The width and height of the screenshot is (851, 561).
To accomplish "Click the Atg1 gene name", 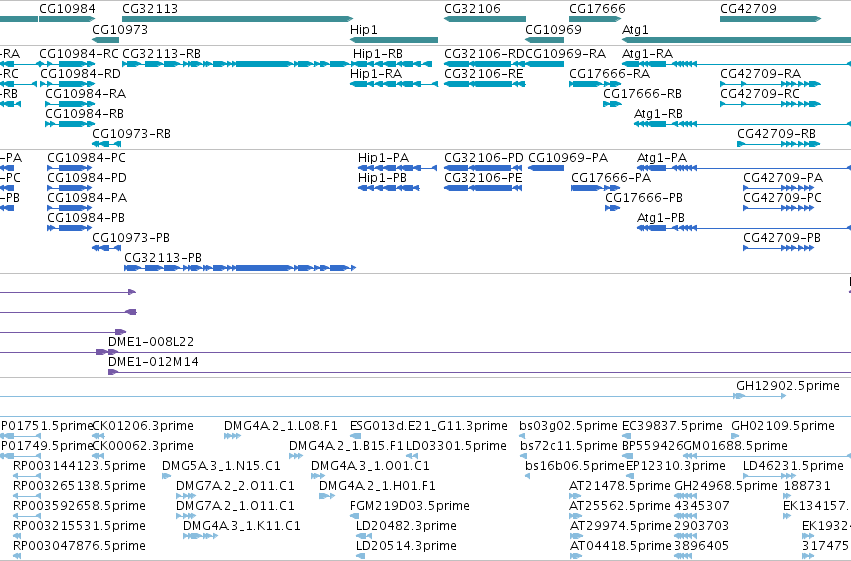I will (x=635, y=29).
